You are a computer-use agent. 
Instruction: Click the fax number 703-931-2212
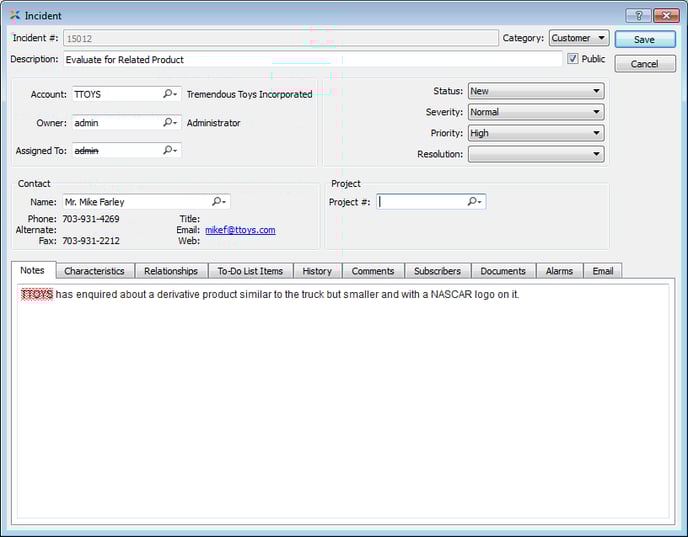[x=91, y=240]
